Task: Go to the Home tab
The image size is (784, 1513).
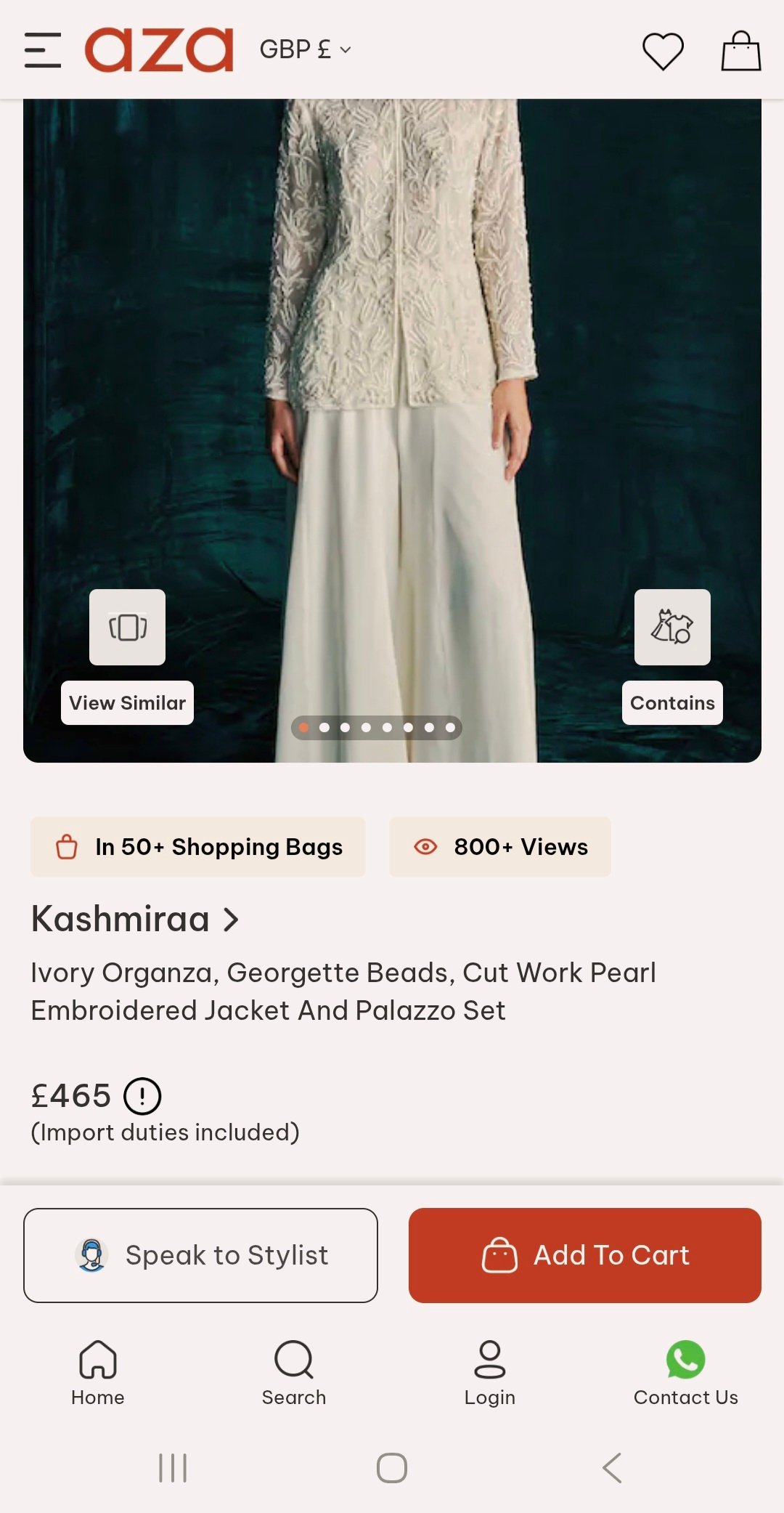Action: (98, 1372)
